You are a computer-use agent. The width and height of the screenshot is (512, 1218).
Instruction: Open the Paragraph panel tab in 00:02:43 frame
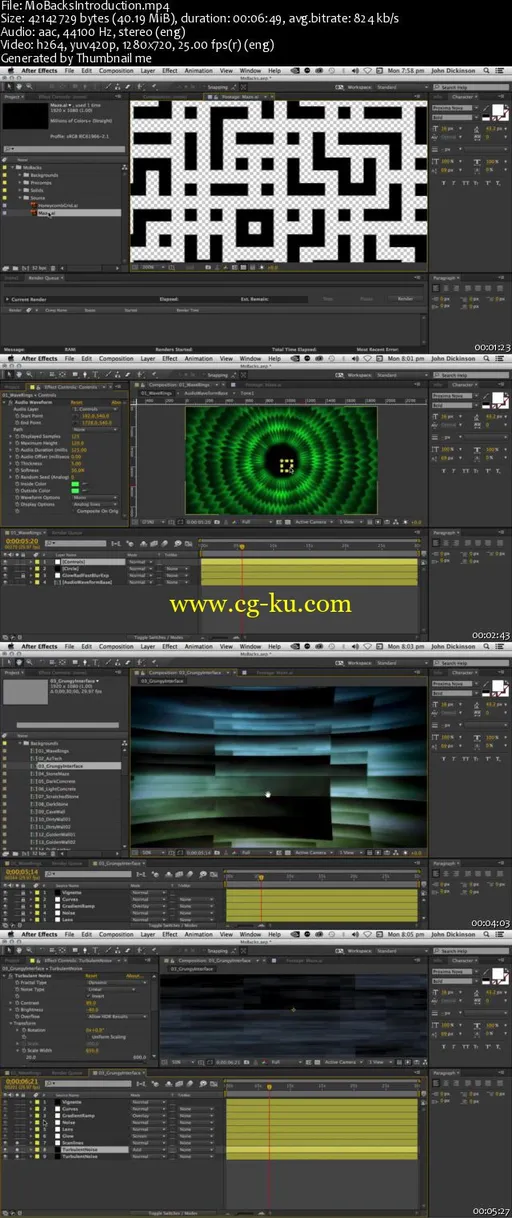446,533
